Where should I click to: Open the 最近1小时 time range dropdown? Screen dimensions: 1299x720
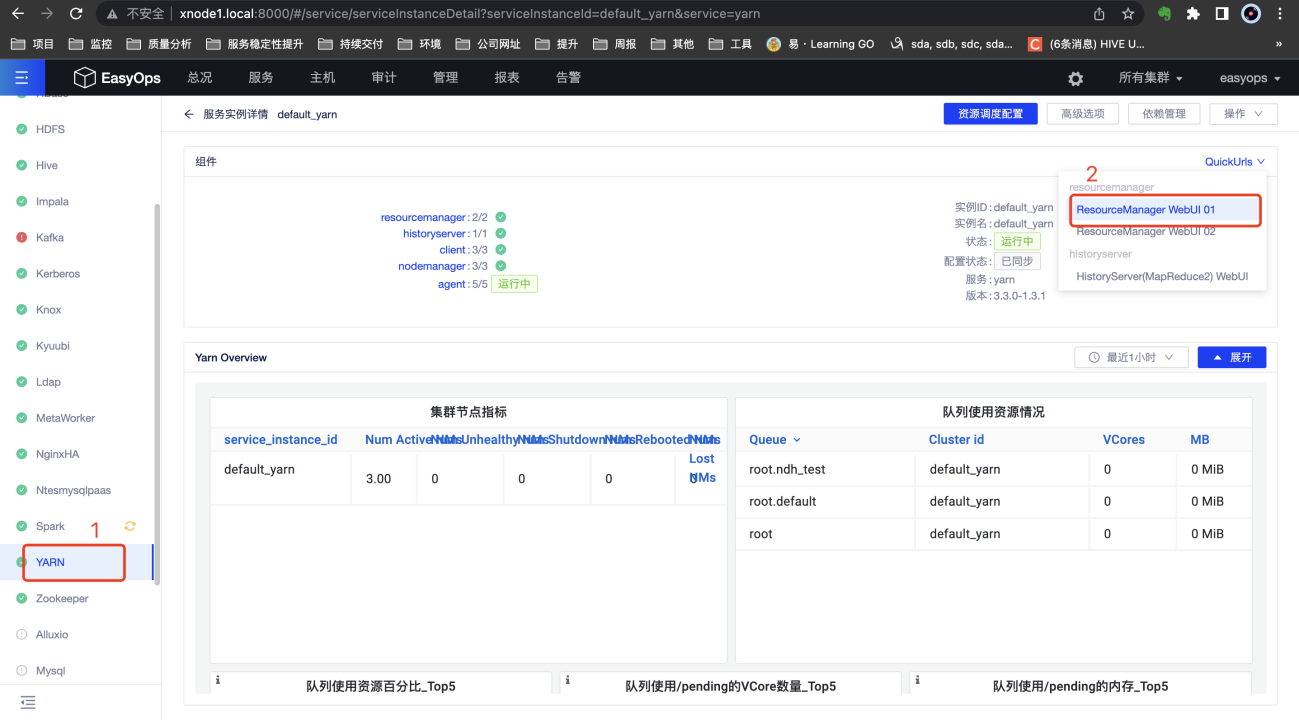pyautogui.click(x=1131, y=357)
